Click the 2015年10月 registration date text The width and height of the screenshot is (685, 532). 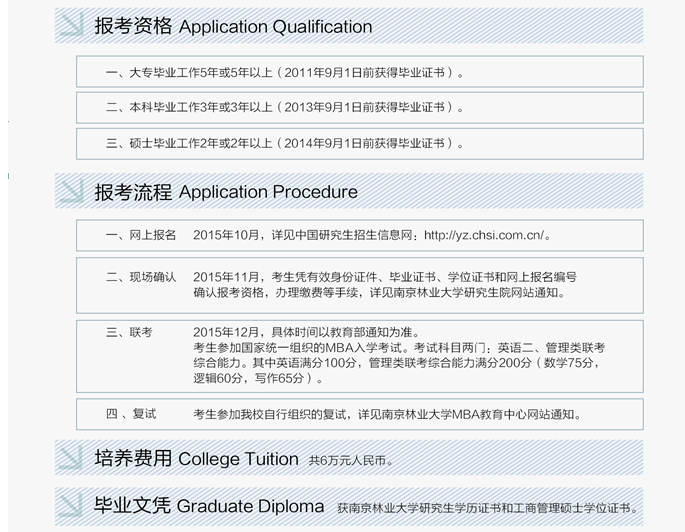(226, 235)
